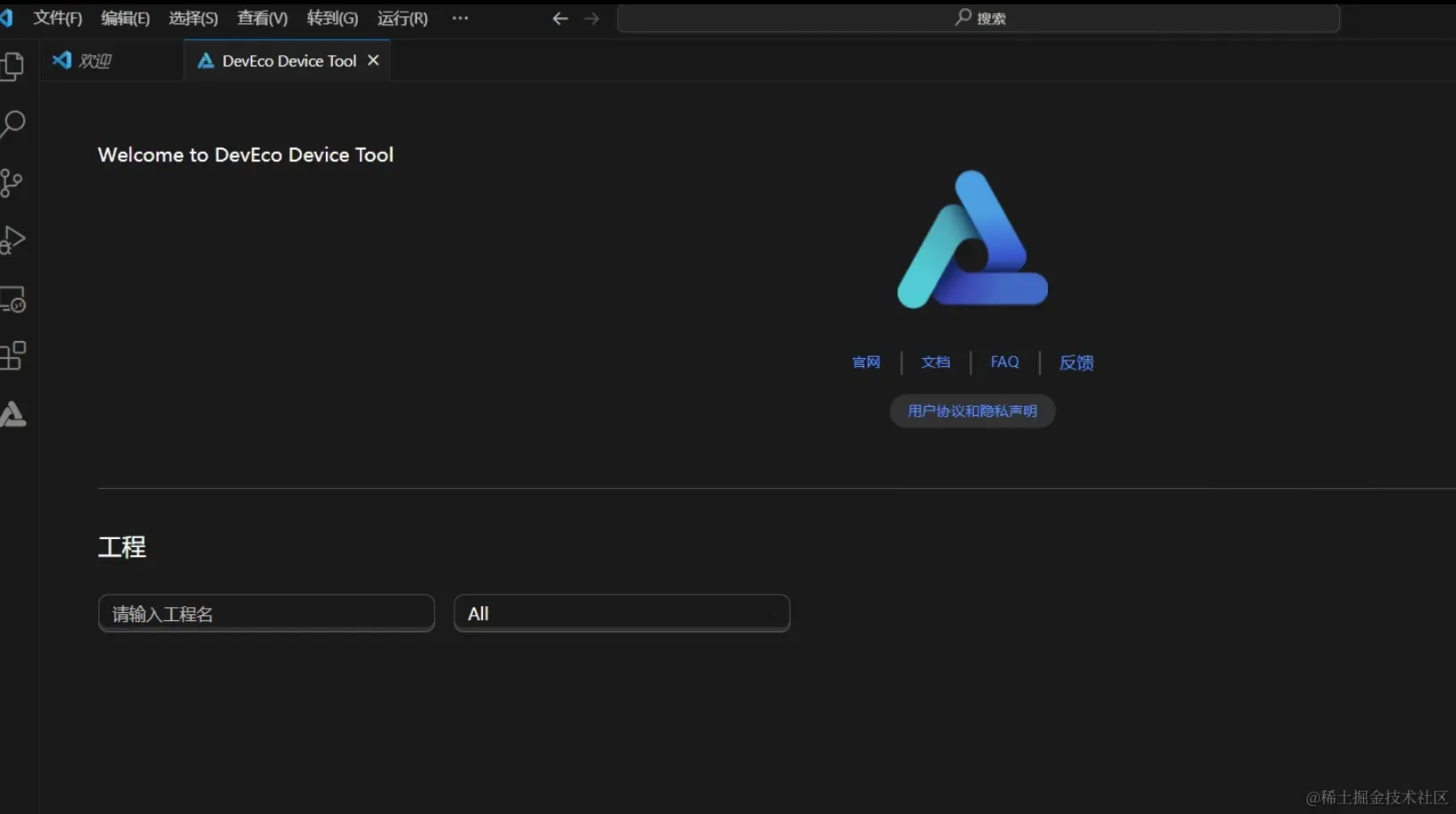
Task: Focus the 请输入工程名 input field
Action: 266,613
